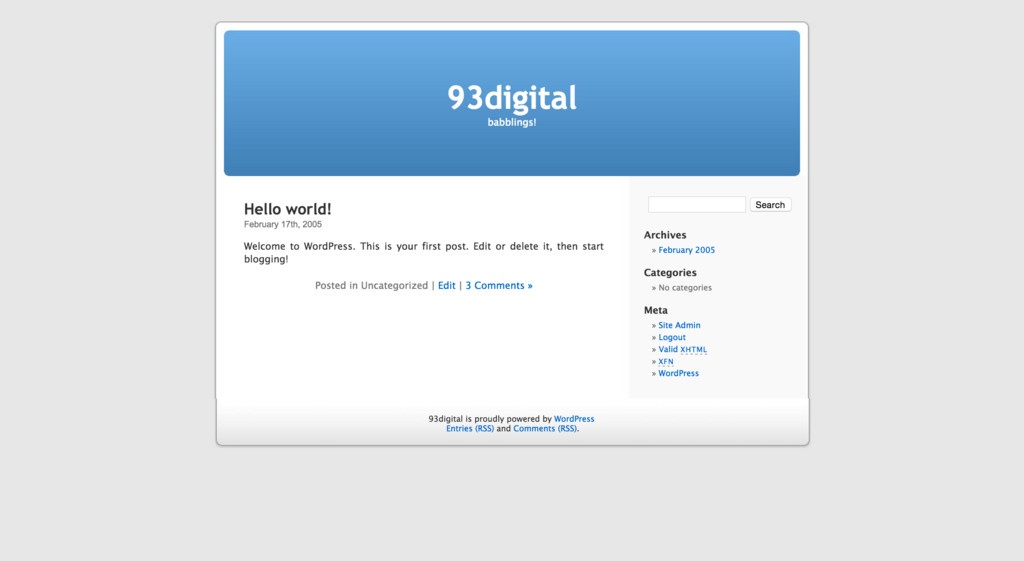The width and height of the screenshot is (1024, 561).
Task: Open the February 2005 archive
Action: point(686,251)
